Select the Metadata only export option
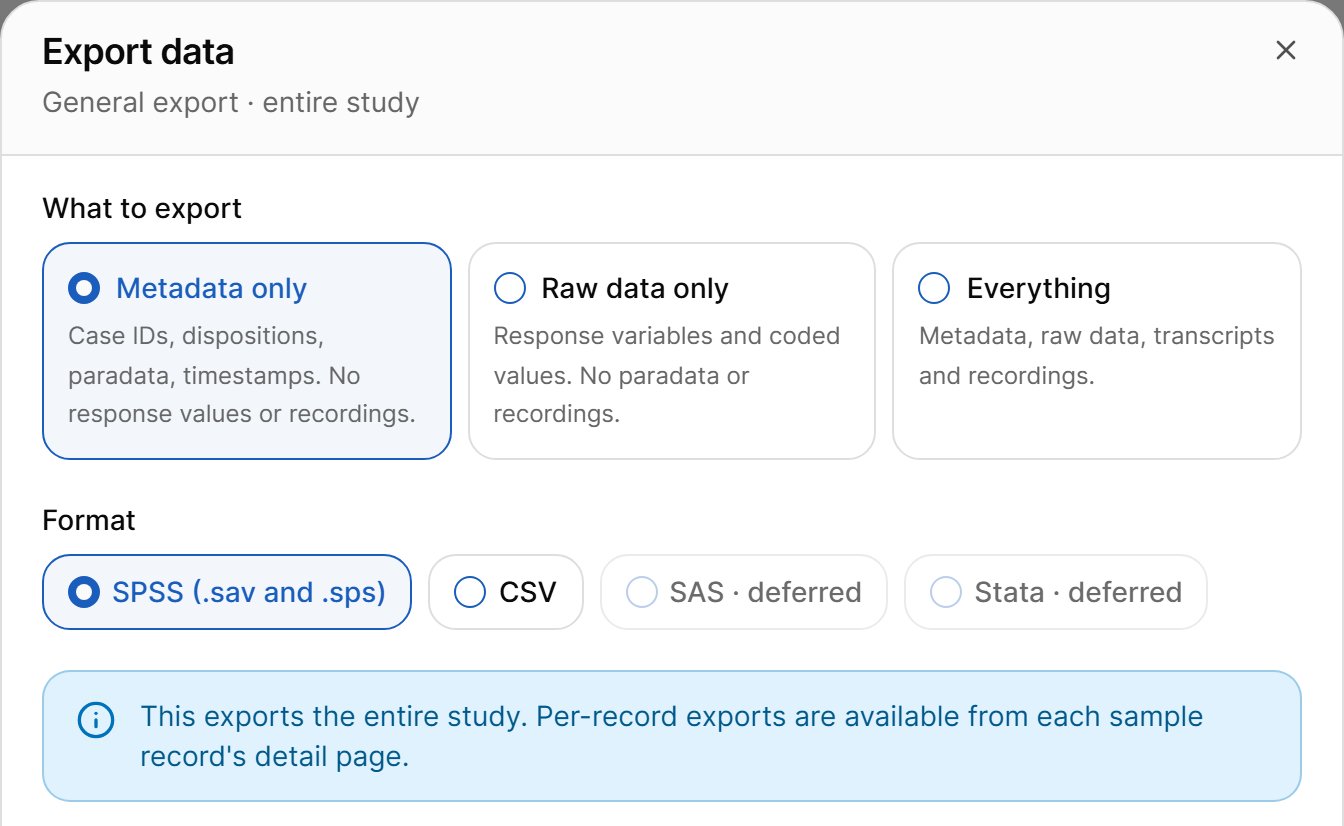This screenshot has height=826, width=1344. pos(247,351)
